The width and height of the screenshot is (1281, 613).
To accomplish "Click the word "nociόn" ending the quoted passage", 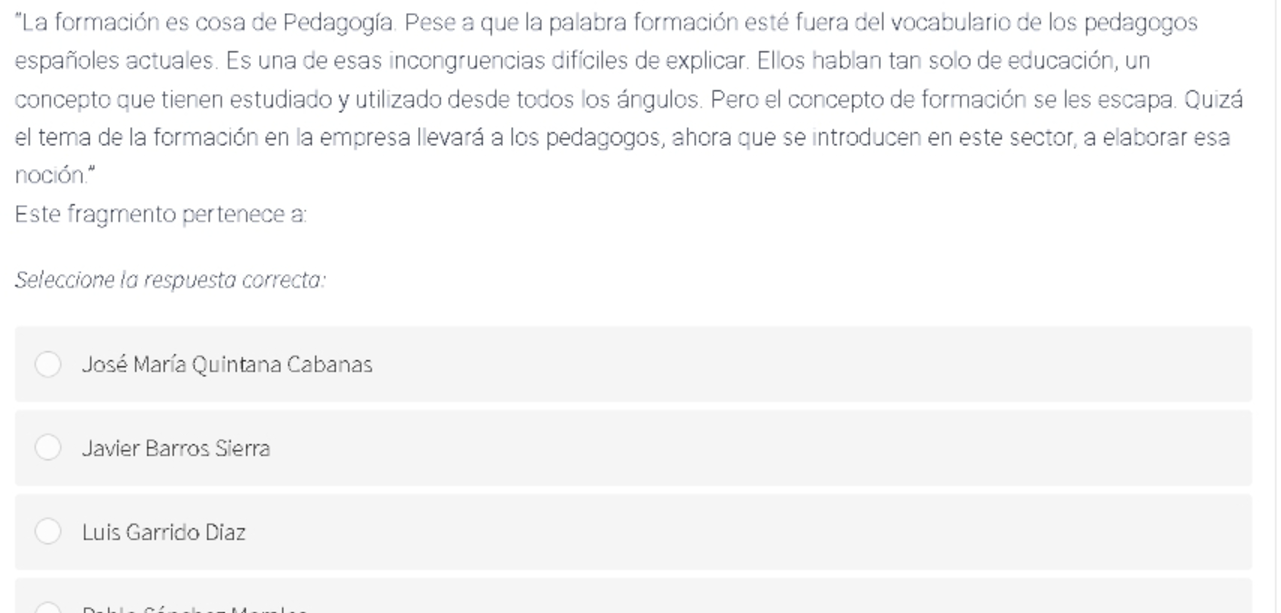I will [x=44, y=176].
